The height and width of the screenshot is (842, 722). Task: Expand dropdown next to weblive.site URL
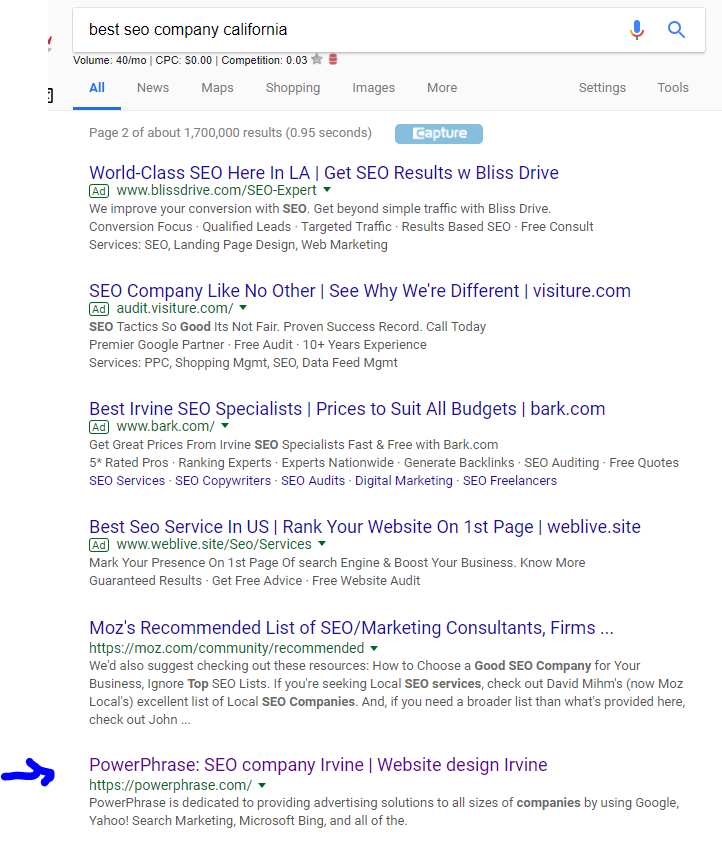click(322, 543)
